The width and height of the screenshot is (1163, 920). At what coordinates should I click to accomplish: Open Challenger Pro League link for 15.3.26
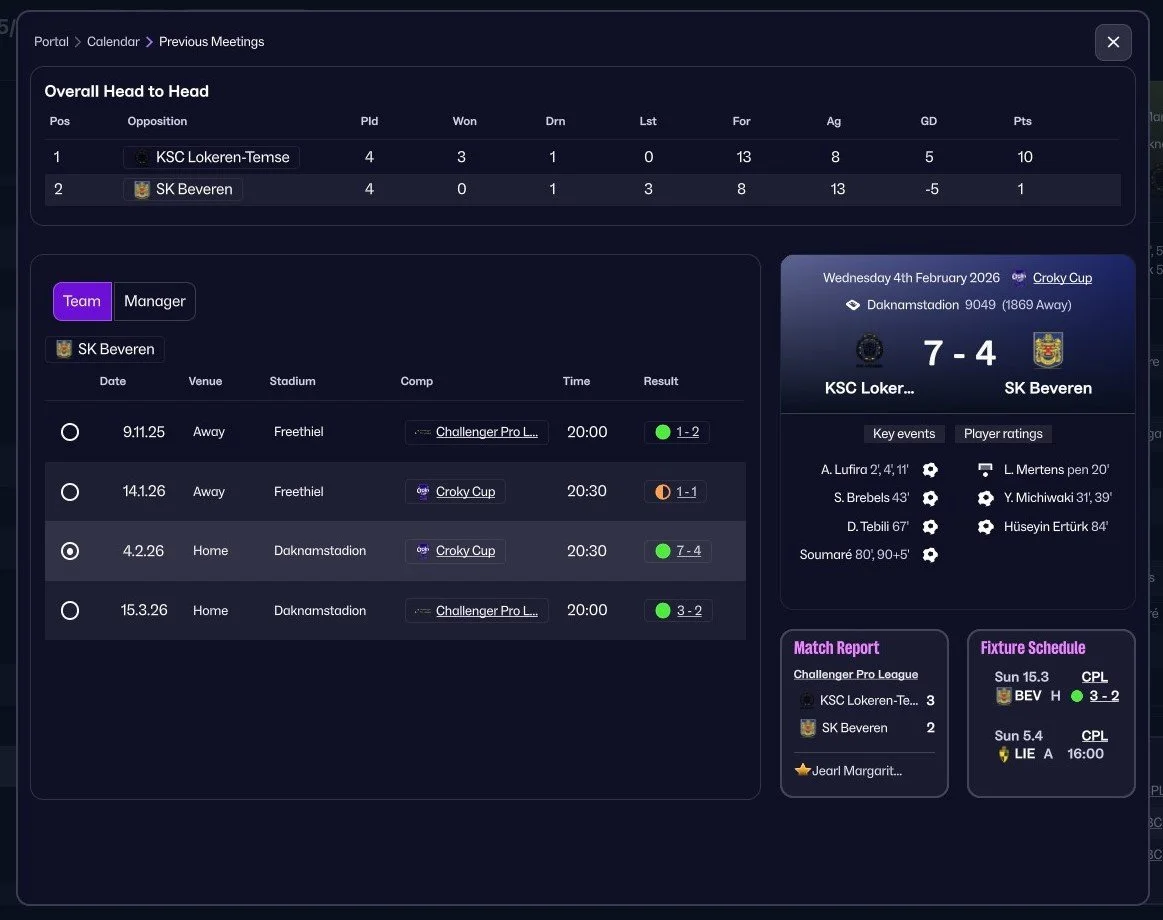[x=487, y=611]
